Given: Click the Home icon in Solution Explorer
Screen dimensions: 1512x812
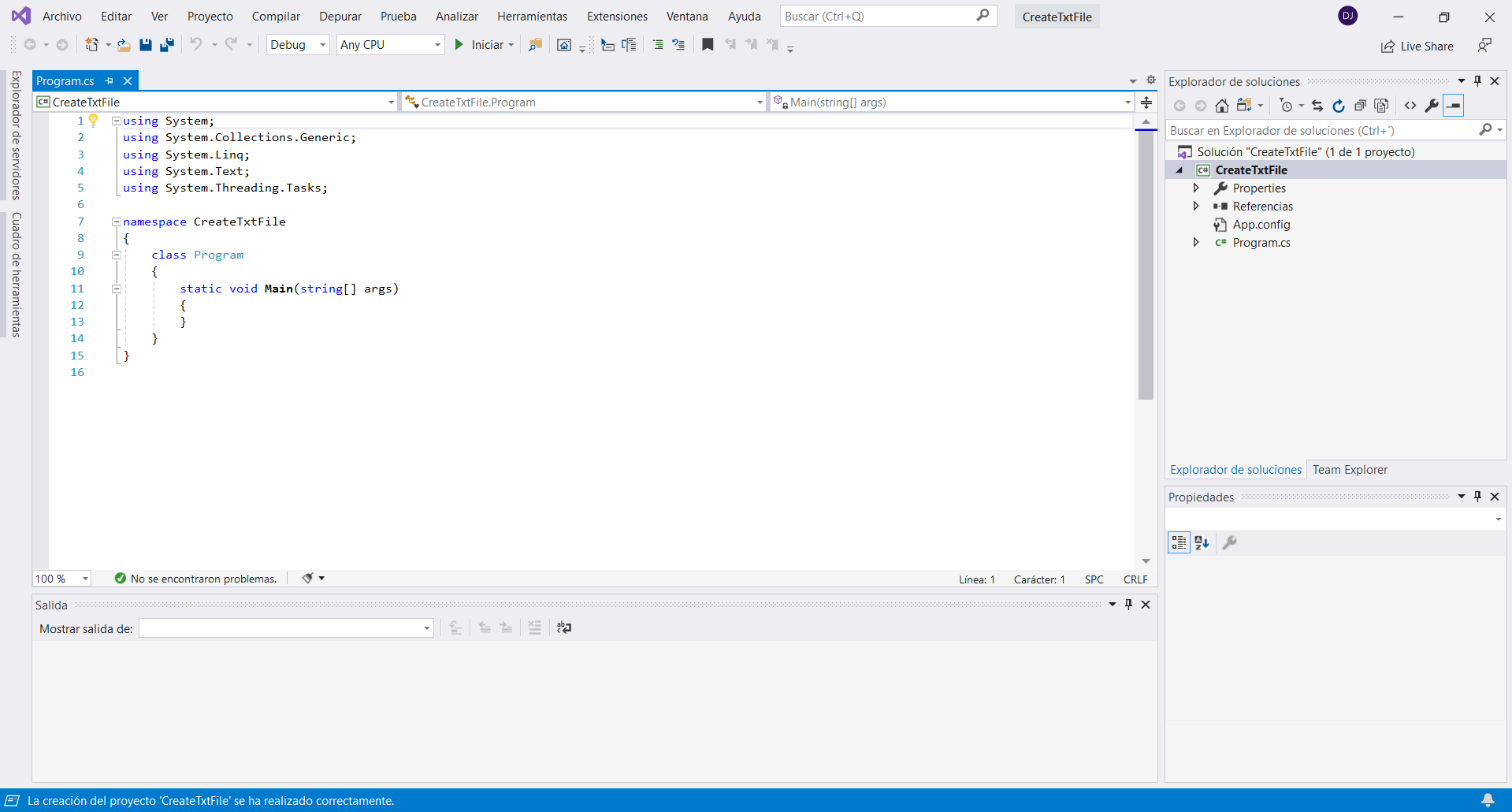Looking at the screenshot, I should point(1221,106).
